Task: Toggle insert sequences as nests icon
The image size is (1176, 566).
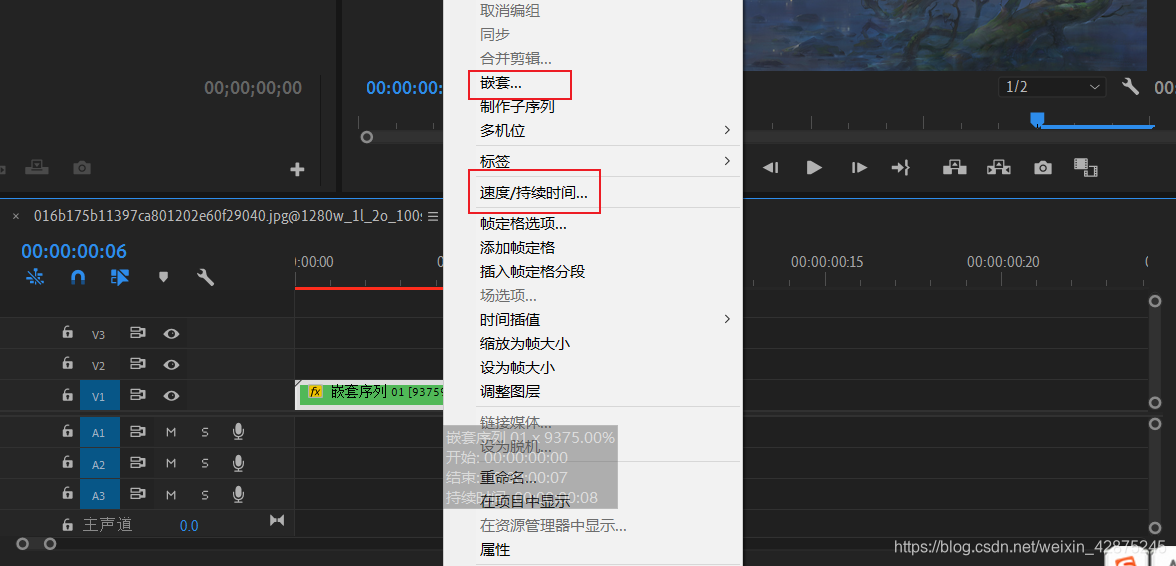Action: click(35, 277)
